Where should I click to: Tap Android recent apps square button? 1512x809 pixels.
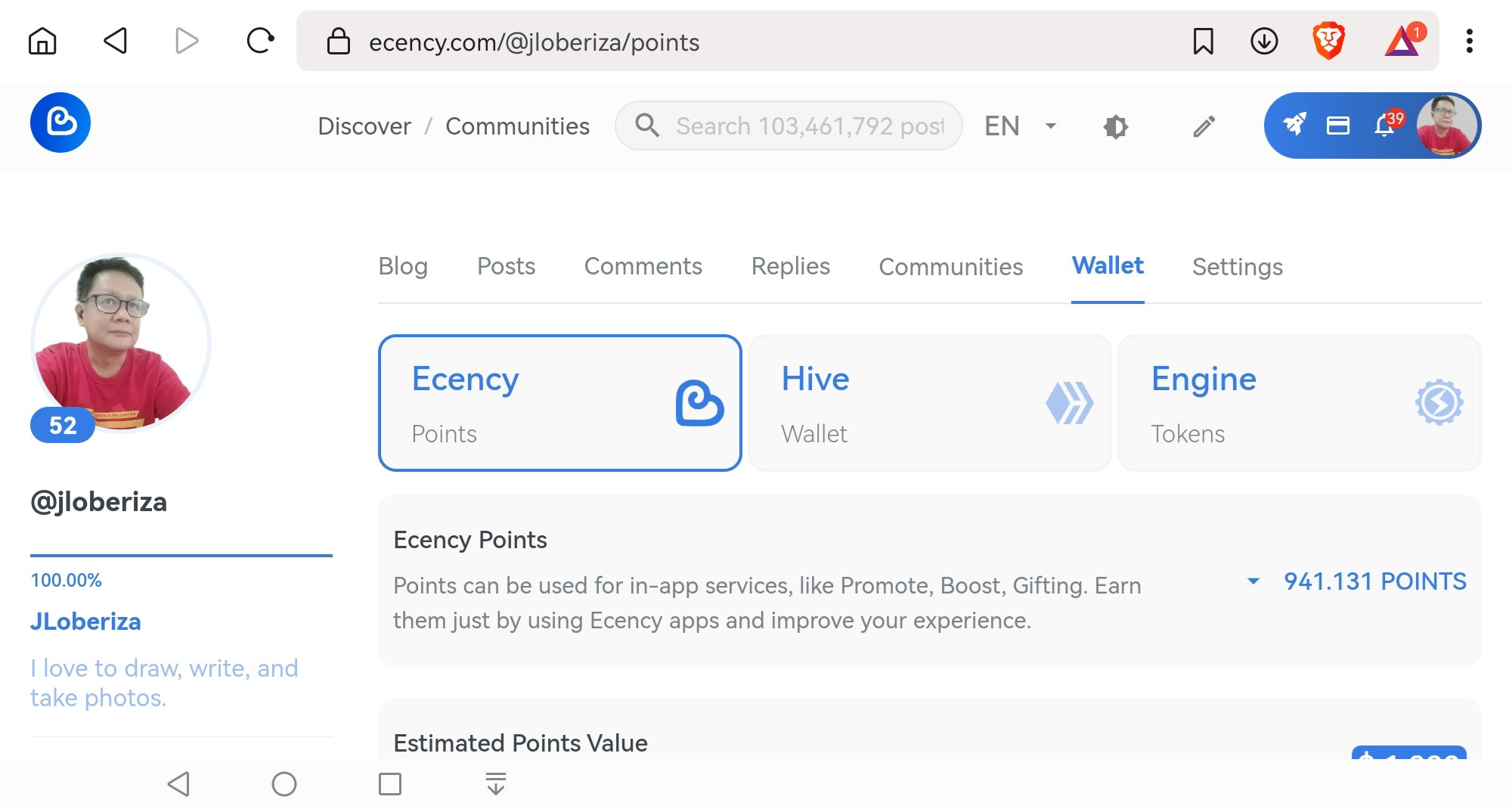390,784
